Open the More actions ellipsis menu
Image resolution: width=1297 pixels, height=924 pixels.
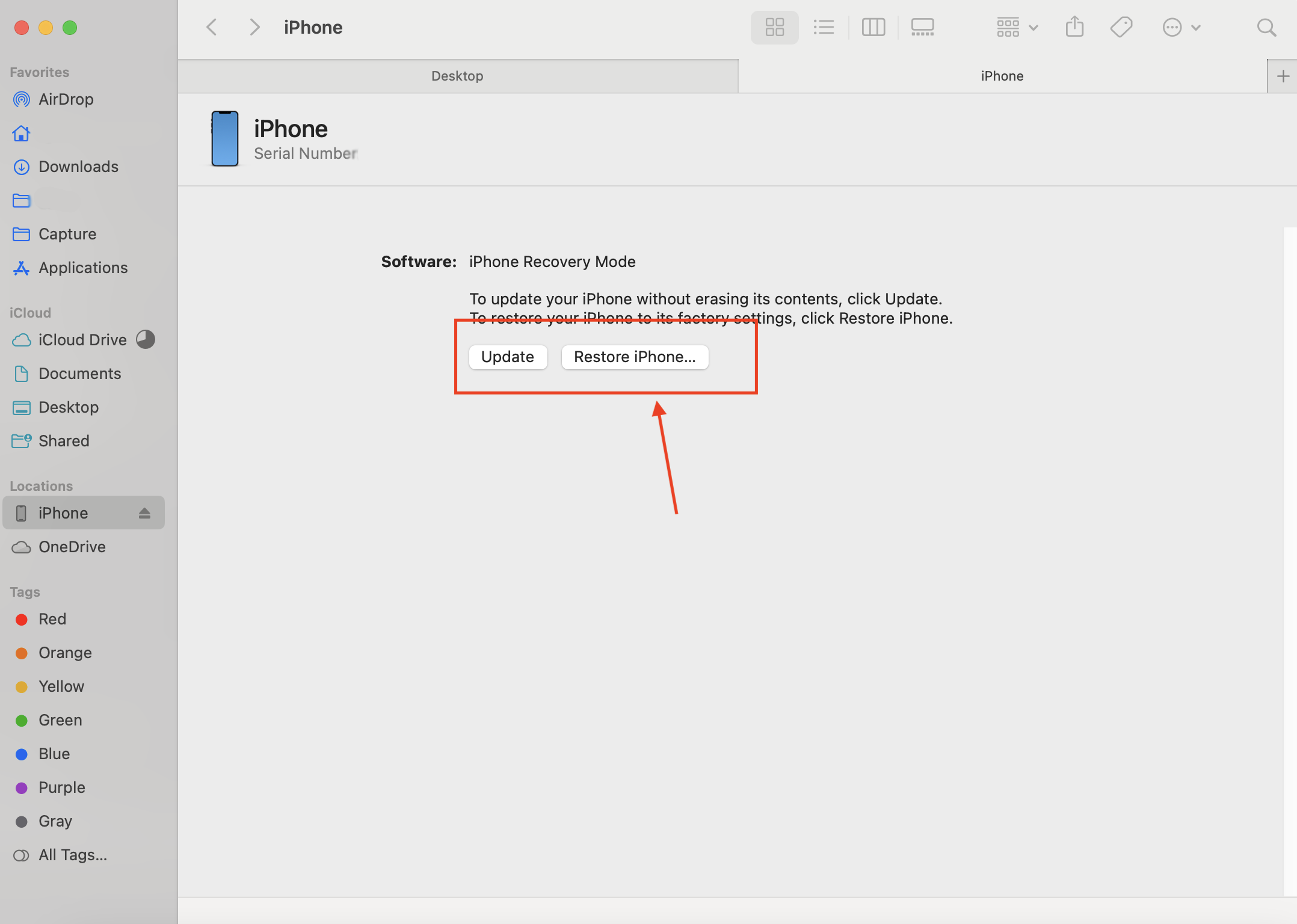[1181, 27]
